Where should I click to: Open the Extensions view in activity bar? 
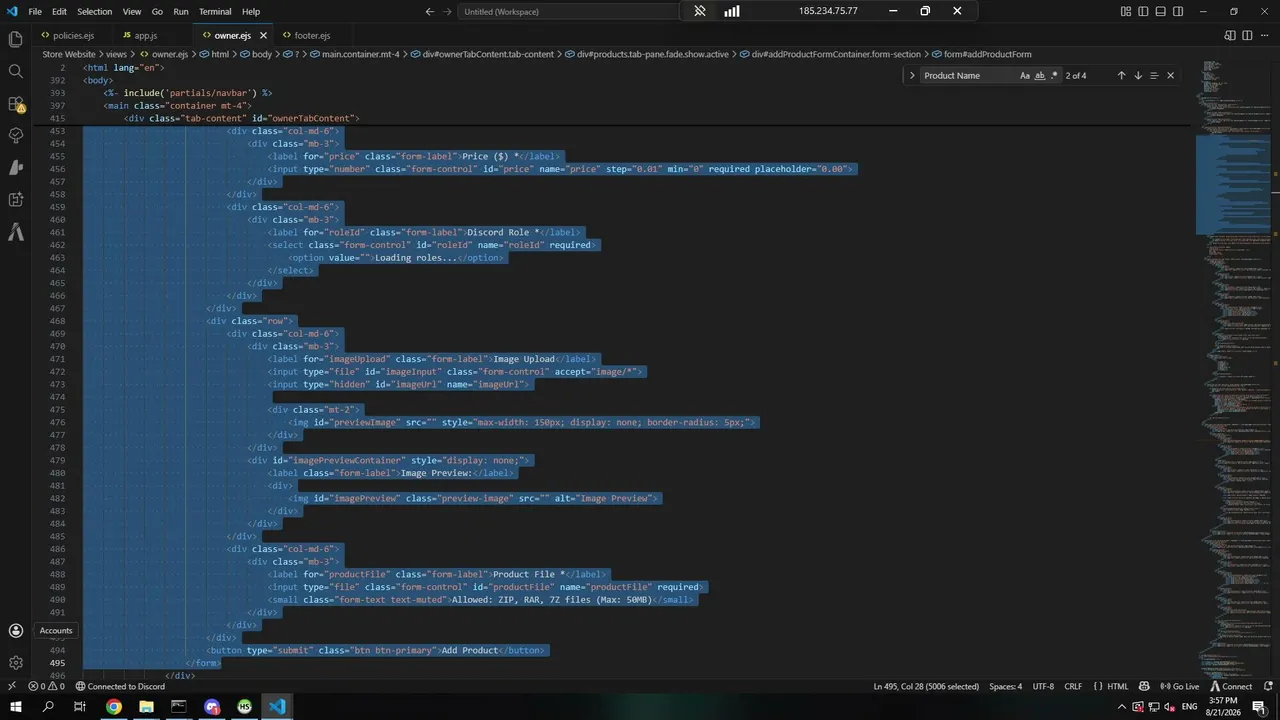point(15,103)
